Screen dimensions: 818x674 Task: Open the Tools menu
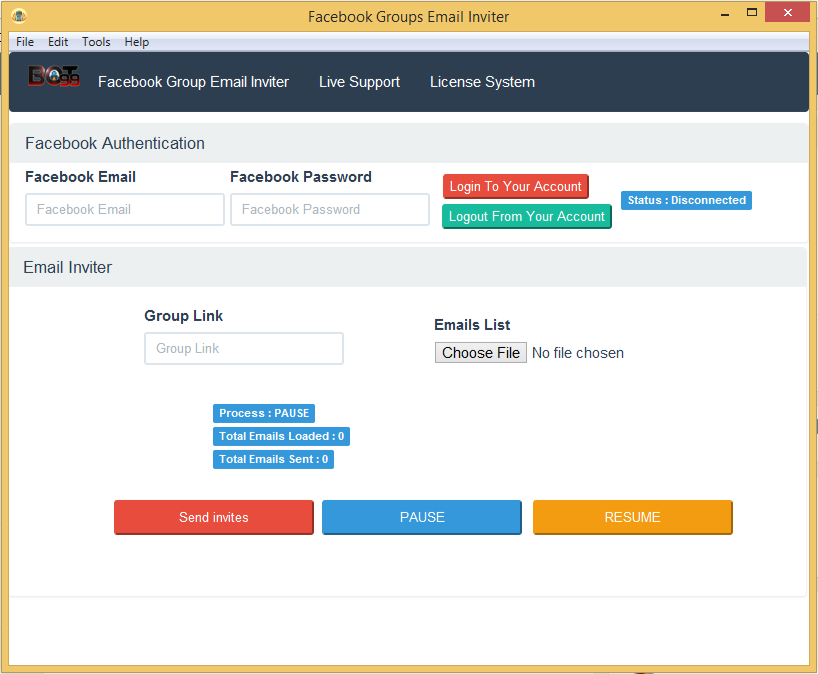(x=96, y=42)
